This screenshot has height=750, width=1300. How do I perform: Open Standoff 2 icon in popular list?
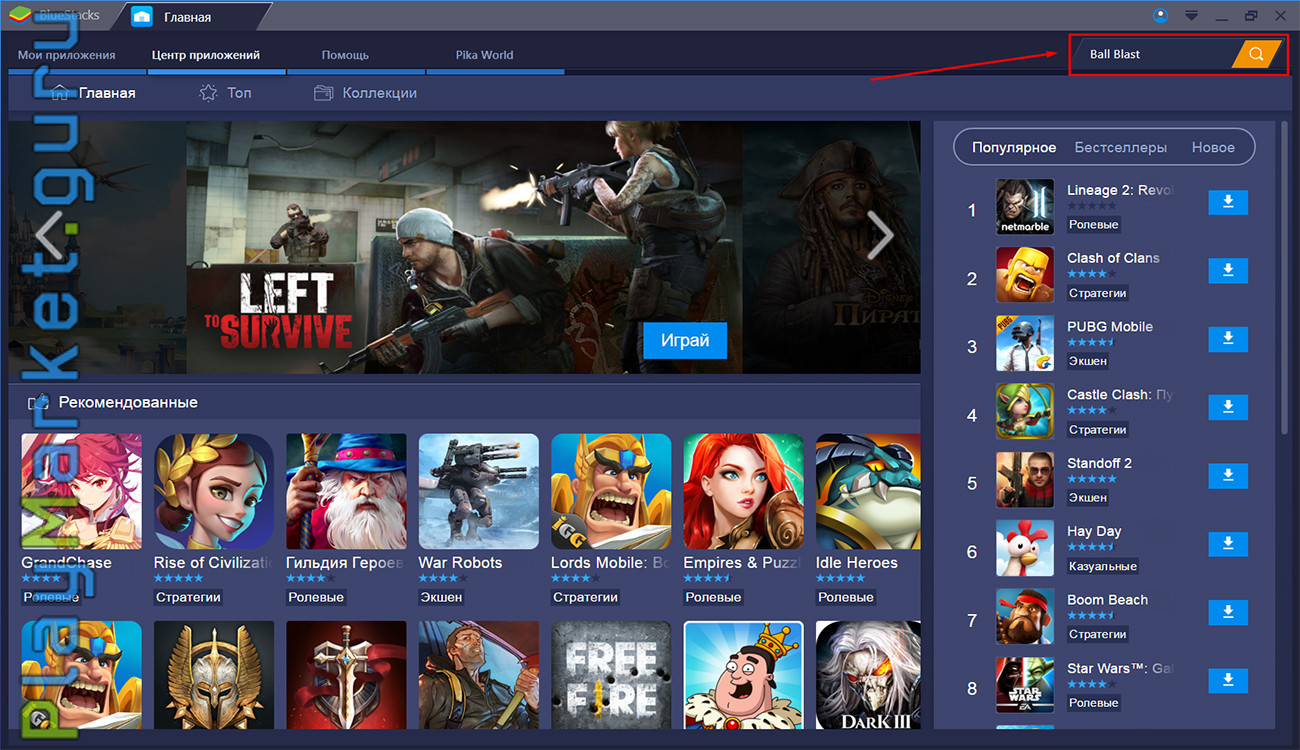point(1025,480)
